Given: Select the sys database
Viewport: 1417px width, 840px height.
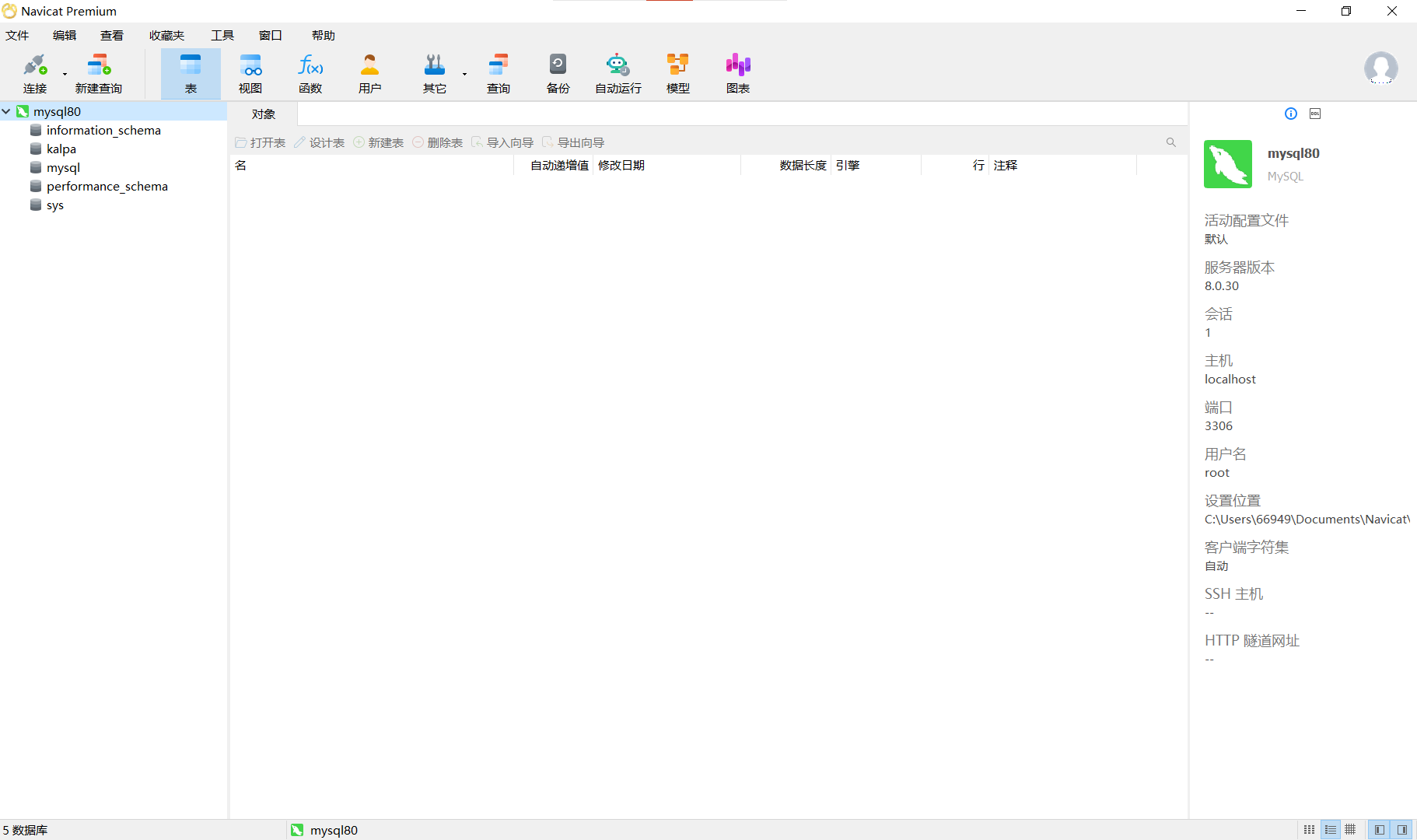Looking at the screenshot, I should (x=55, y=205).
